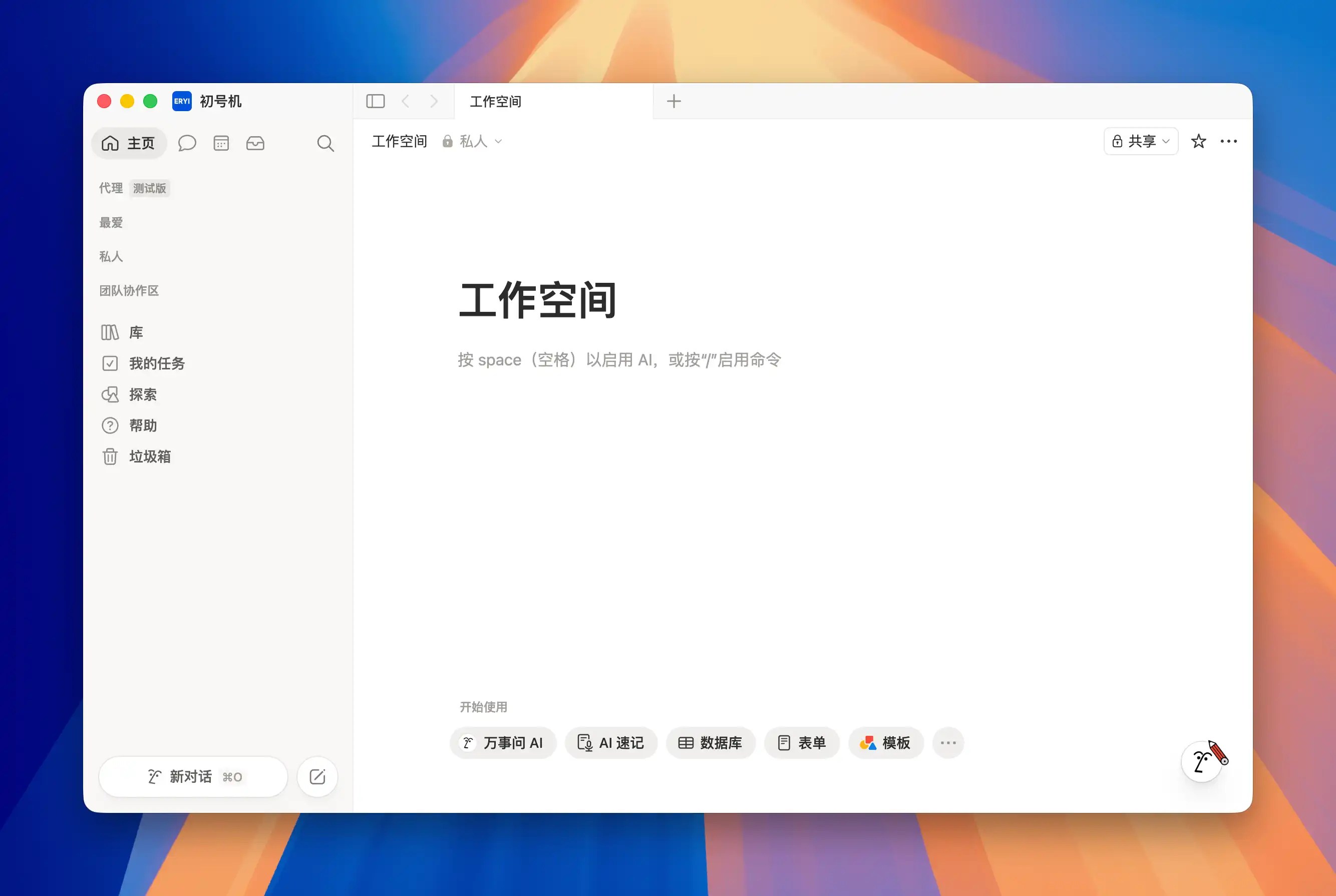Open the inbox tray icon

255,143
